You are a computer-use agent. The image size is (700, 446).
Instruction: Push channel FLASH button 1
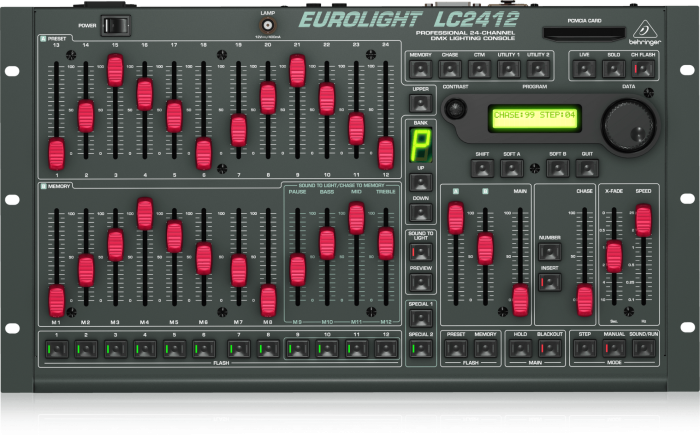tap(57, 349)
